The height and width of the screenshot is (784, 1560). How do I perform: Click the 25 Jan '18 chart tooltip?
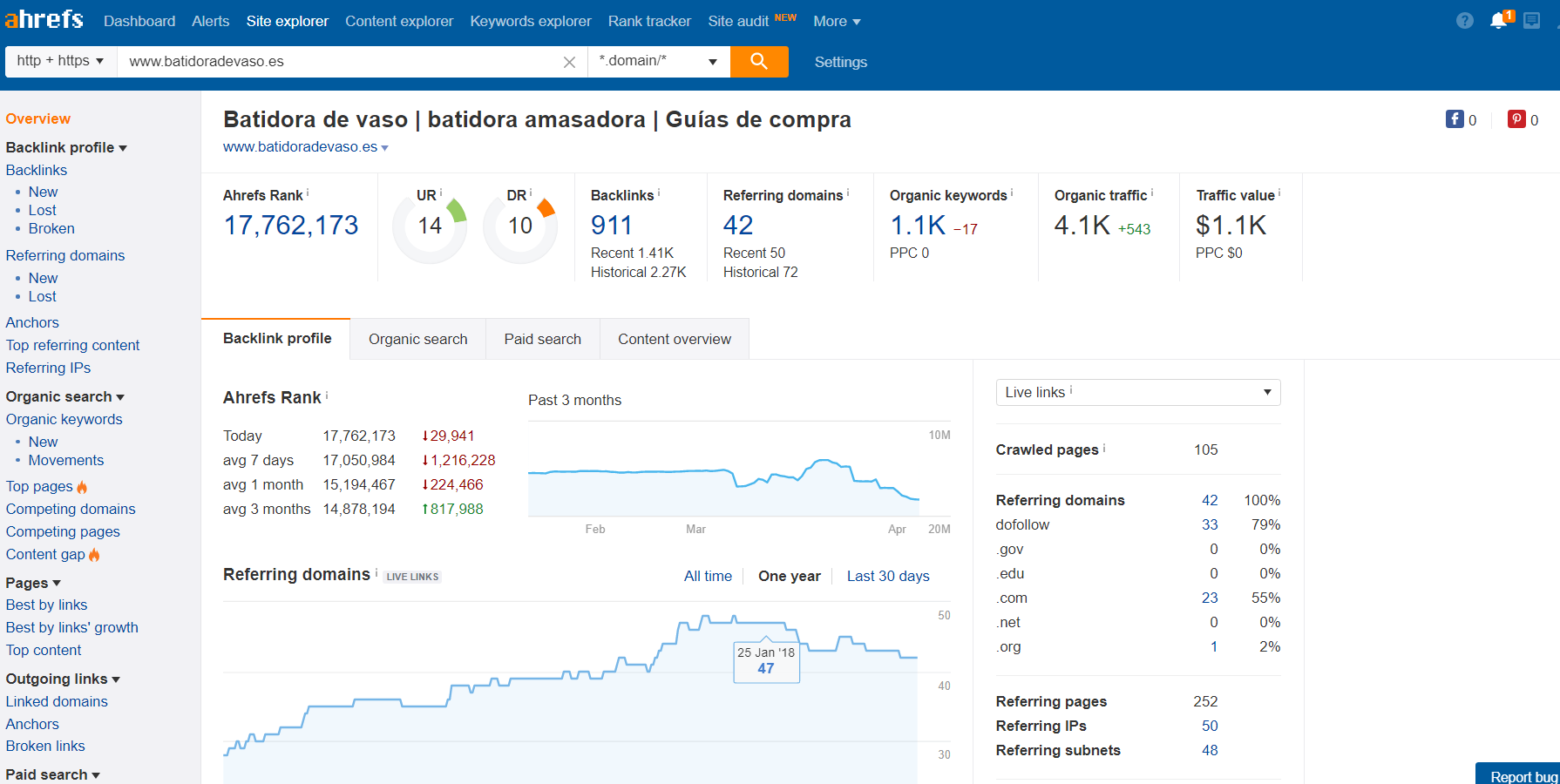coord(766,661)
